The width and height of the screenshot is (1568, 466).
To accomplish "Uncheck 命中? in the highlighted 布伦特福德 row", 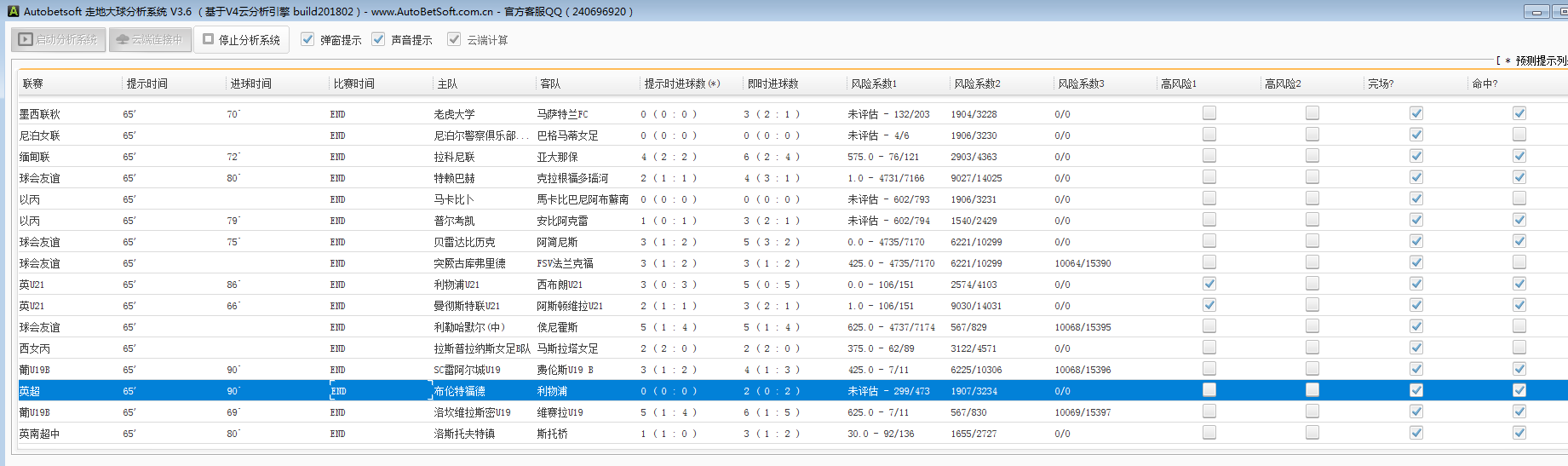I will click(1519, 390).
